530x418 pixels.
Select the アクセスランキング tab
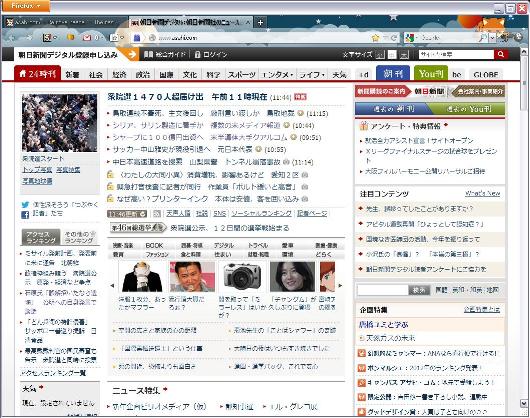41,237
